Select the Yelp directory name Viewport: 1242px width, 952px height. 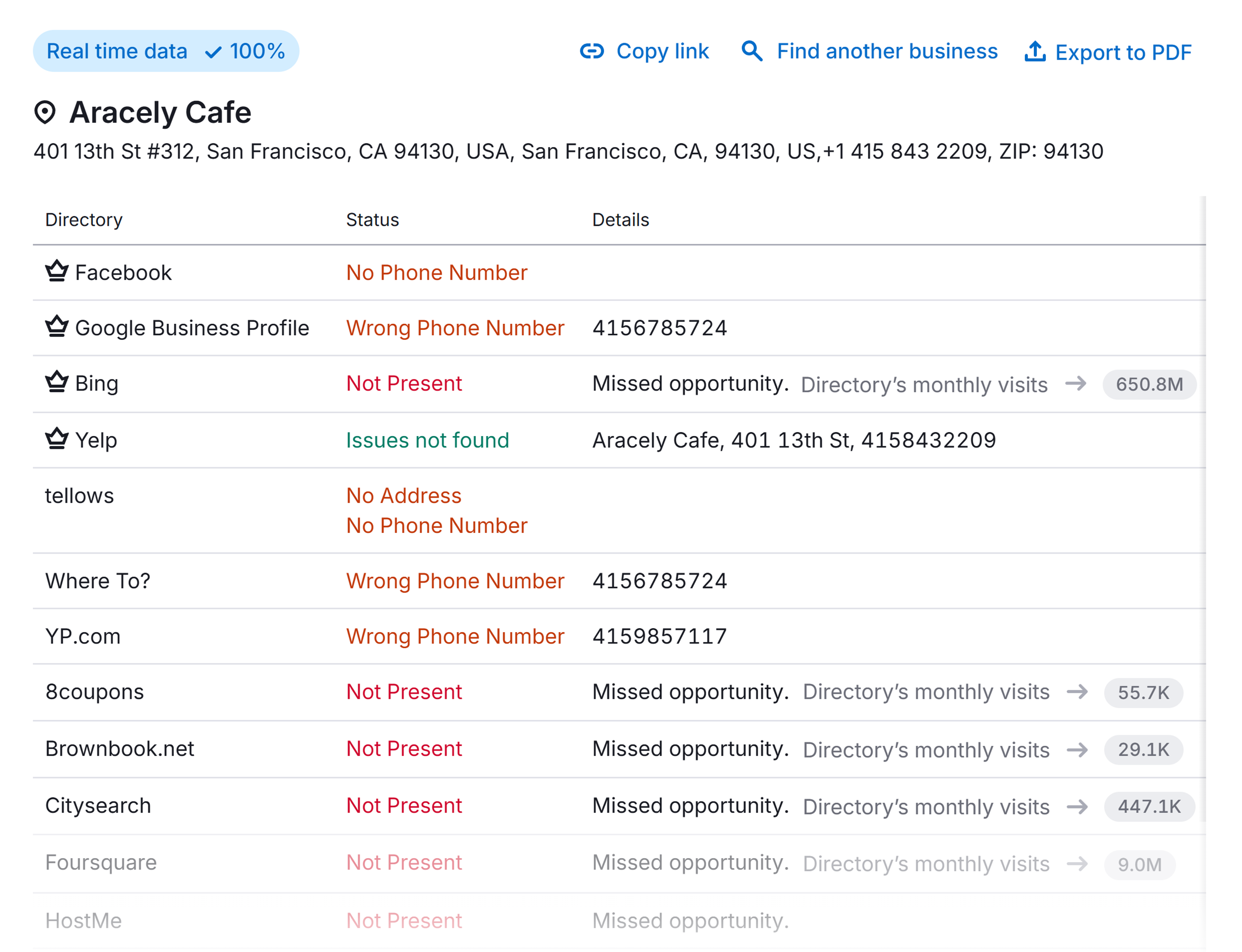[96, 440]
